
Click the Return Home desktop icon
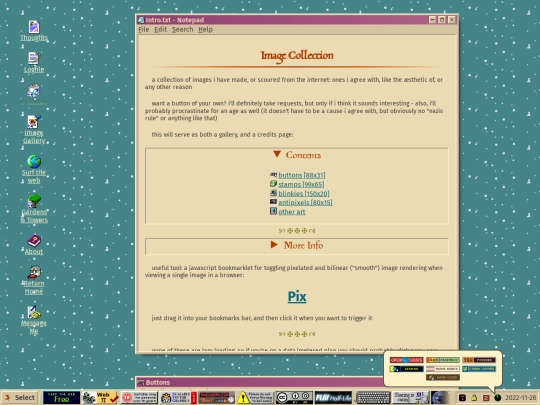click(x=34, y=280)
